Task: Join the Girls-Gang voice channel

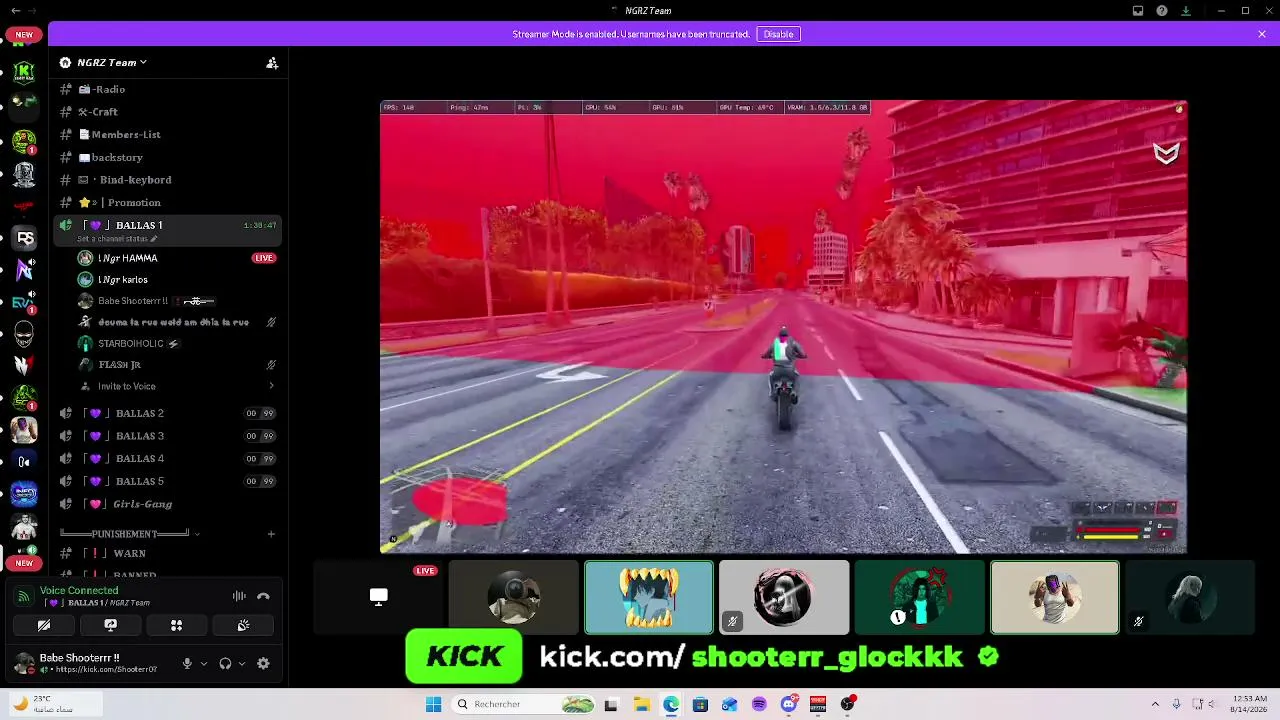Action: pyautogui.click(x=167, y=504)
